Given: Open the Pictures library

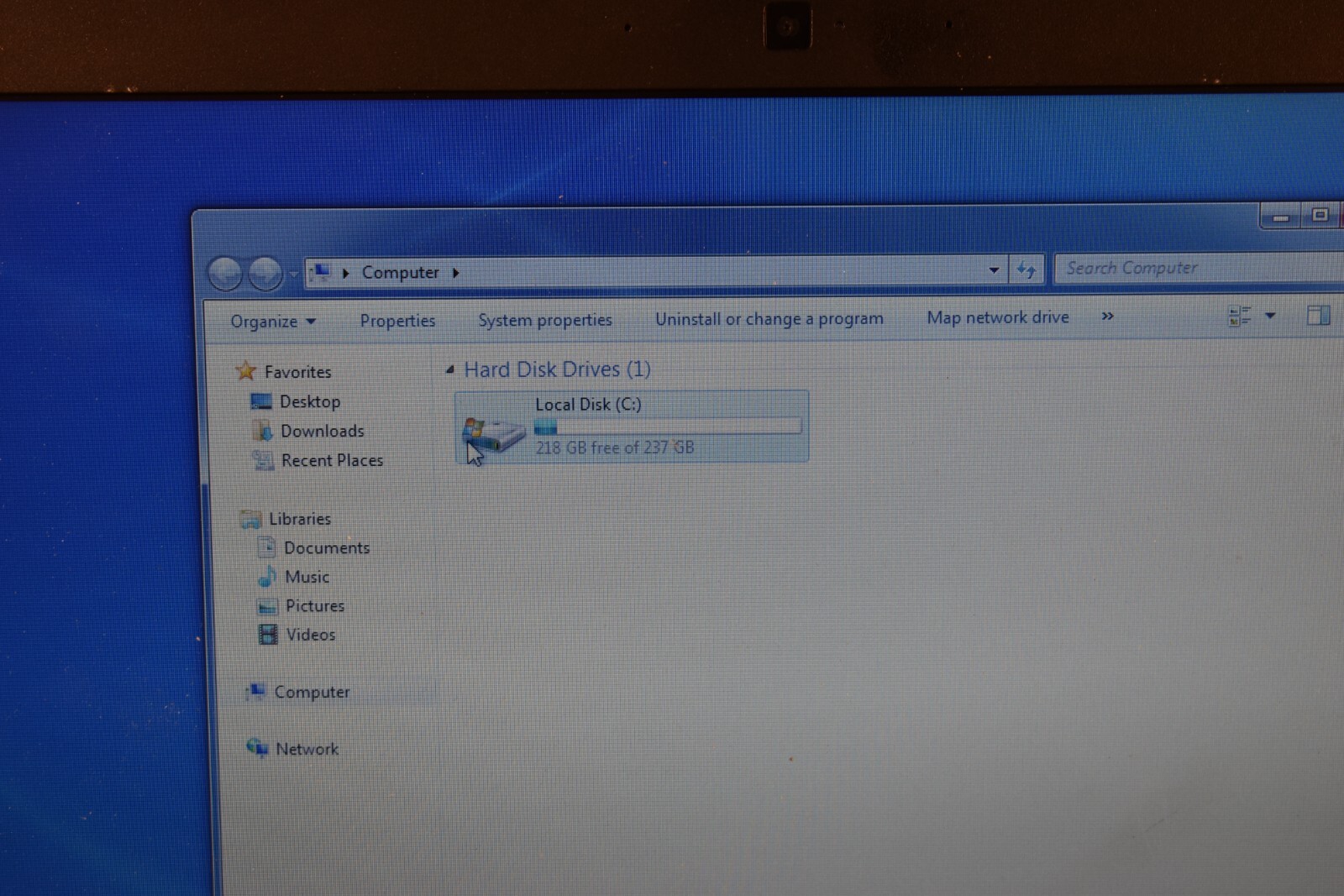Looking at the screenshot, I should point(315,605).
